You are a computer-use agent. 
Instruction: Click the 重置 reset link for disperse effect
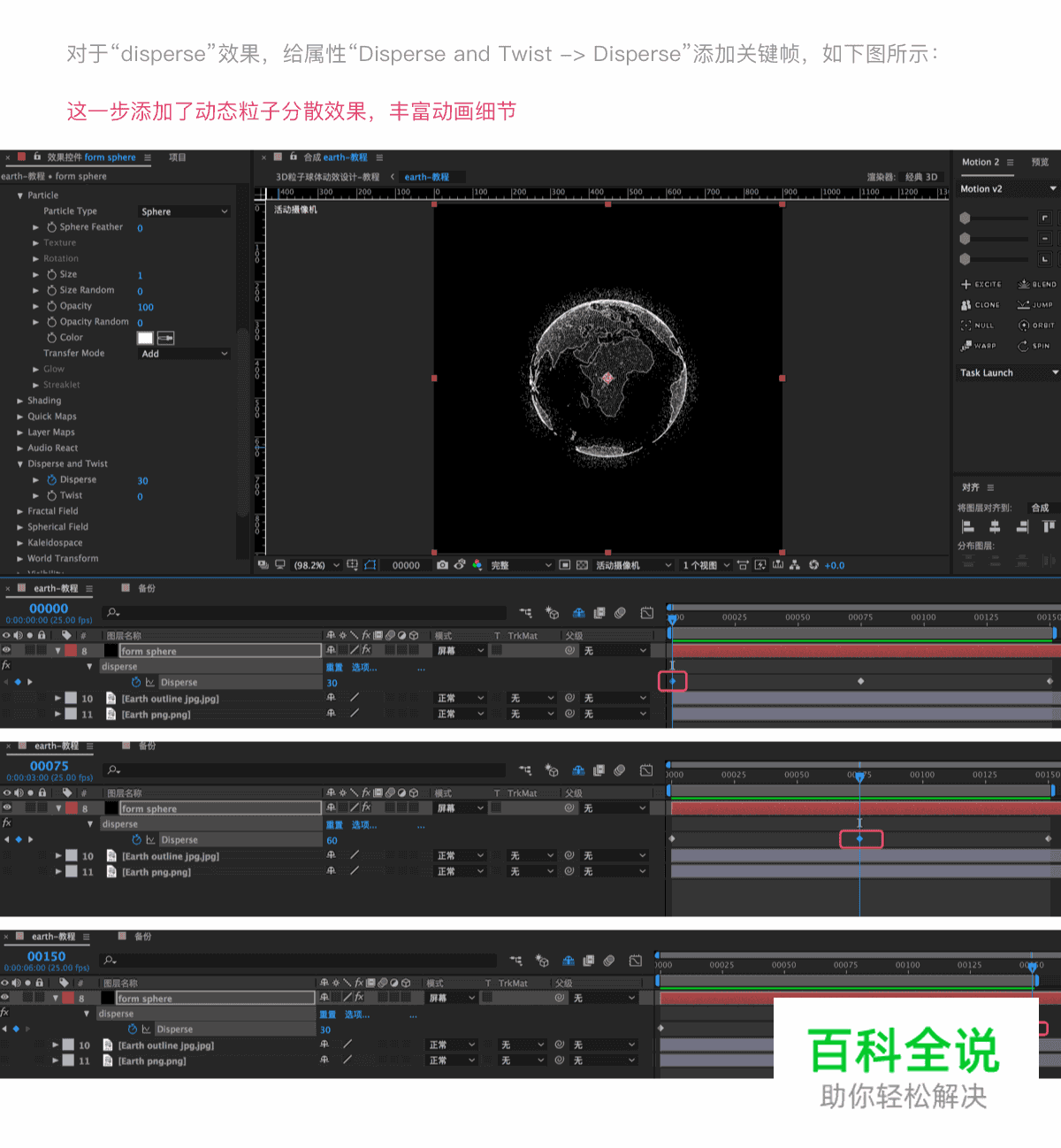coord(335,666)
